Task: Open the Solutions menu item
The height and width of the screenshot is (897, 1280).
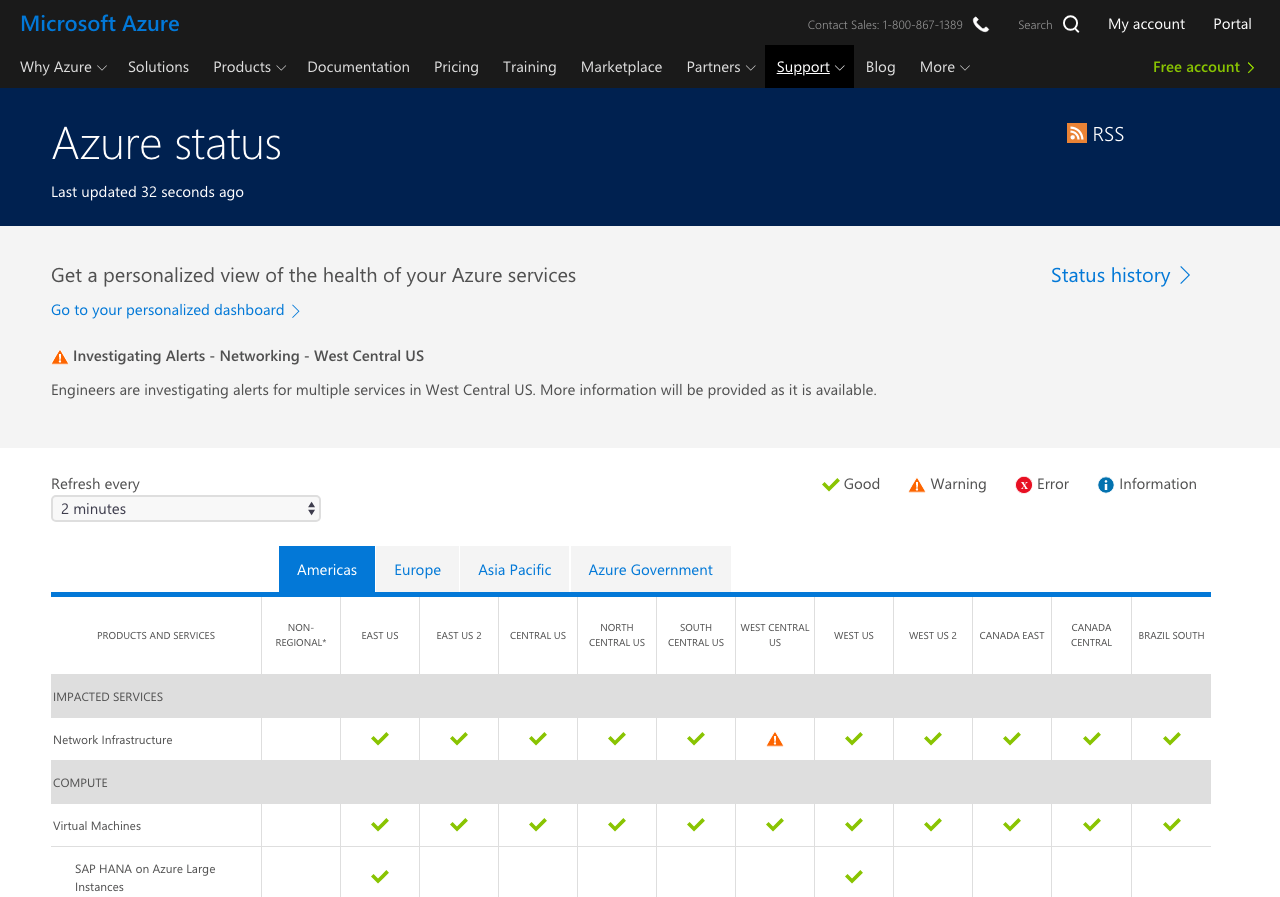Action: [158, 67]
